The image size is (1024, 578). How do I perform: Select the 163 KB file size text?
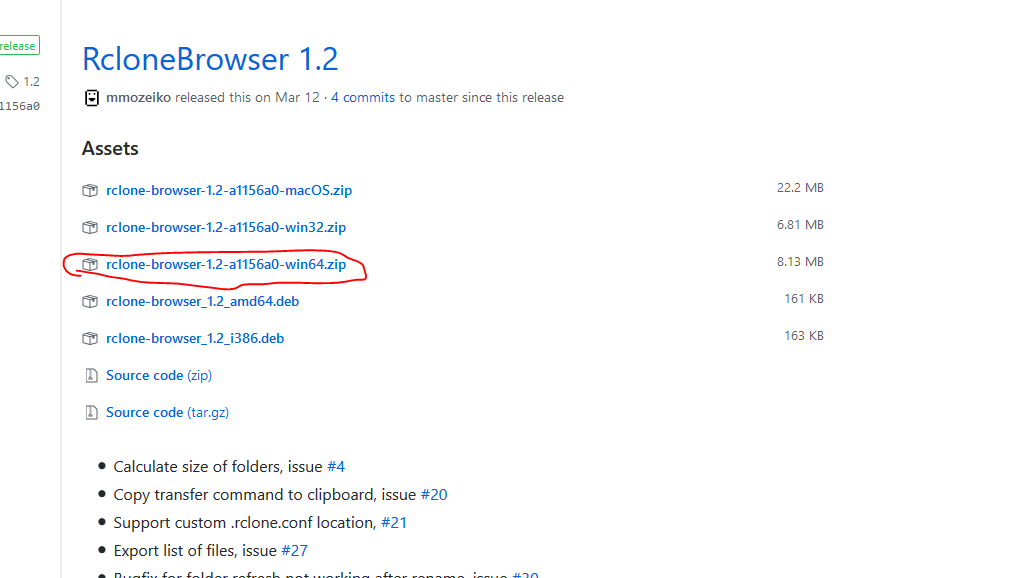(804, 336)
